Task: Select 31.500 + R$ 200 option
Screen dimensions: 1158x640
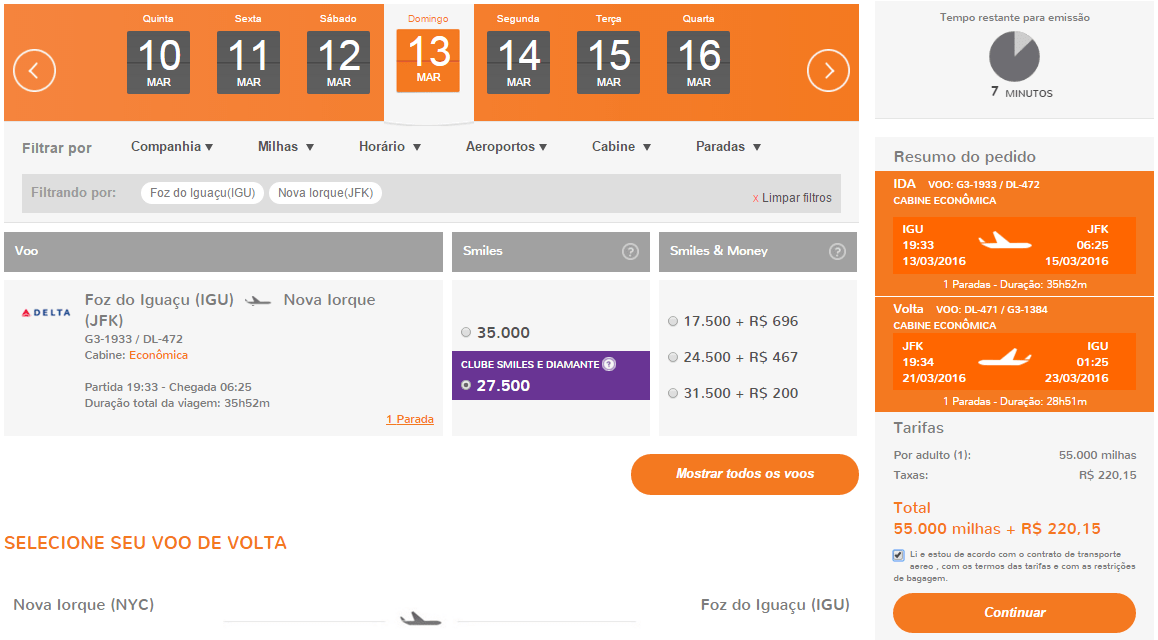Action: pyautogui.click(x=673, y=393)
